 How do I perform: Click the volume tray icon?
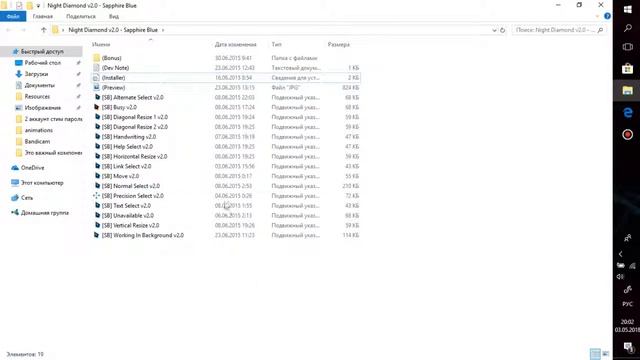click(620, 276)
